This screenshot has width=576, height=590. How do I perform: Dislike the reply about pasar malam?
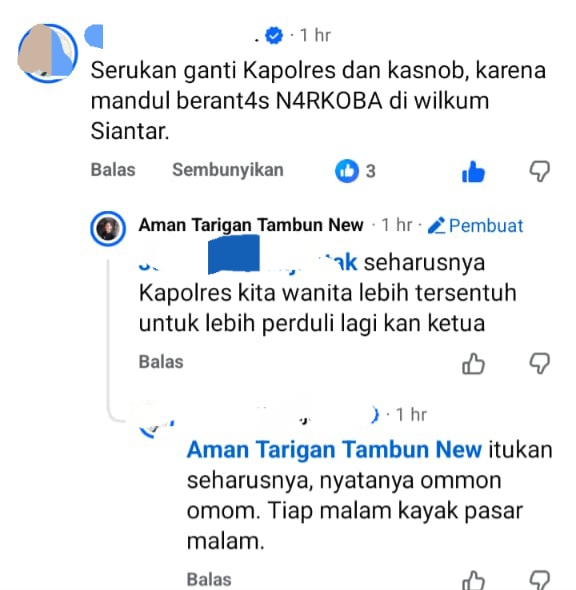pos(540,580)
